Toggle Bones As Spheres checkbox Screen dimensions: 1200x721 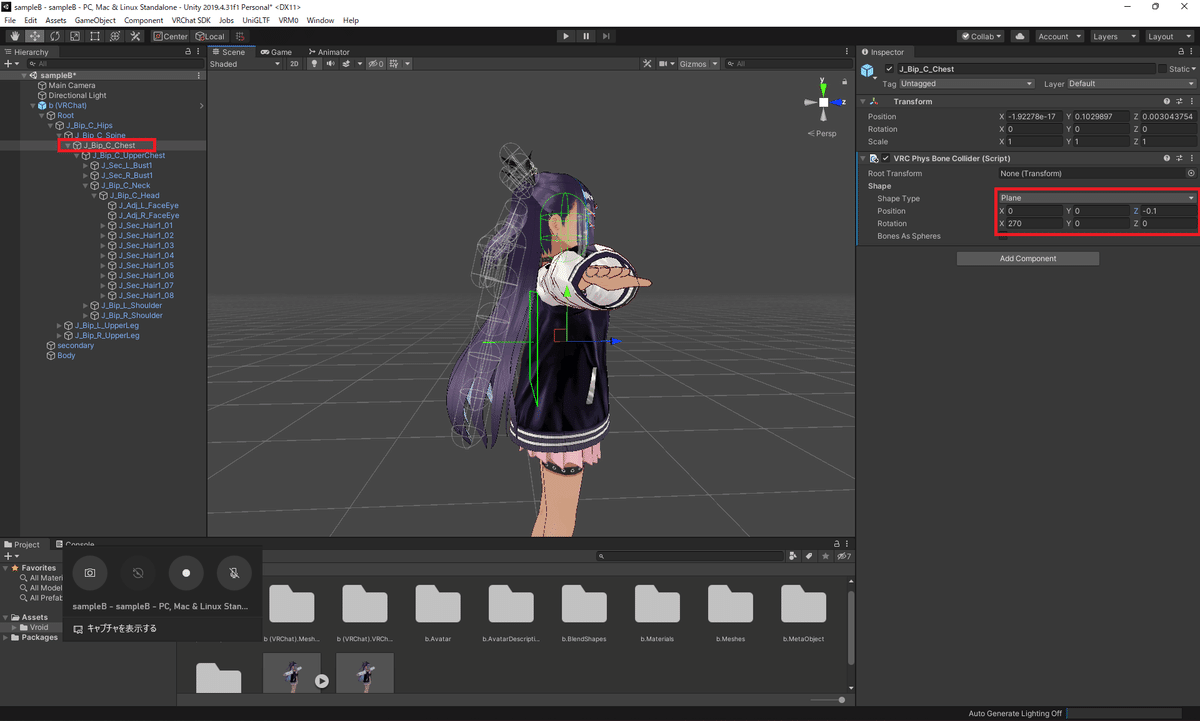click(x=1003, y=237)
